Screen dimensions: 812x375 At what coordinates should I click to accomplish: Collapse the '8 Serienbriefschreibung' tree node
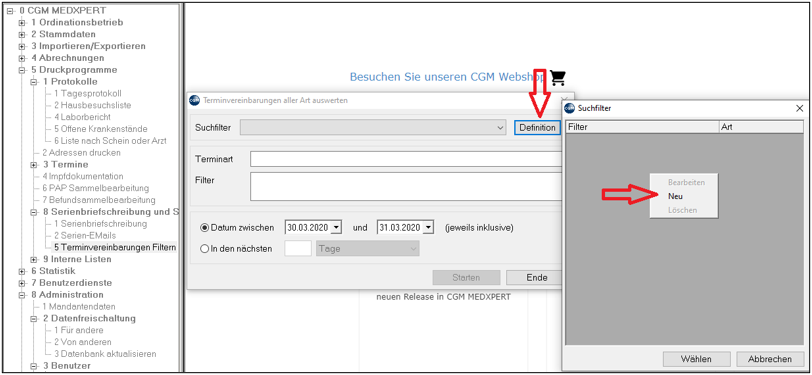click(x=33, y=212)
